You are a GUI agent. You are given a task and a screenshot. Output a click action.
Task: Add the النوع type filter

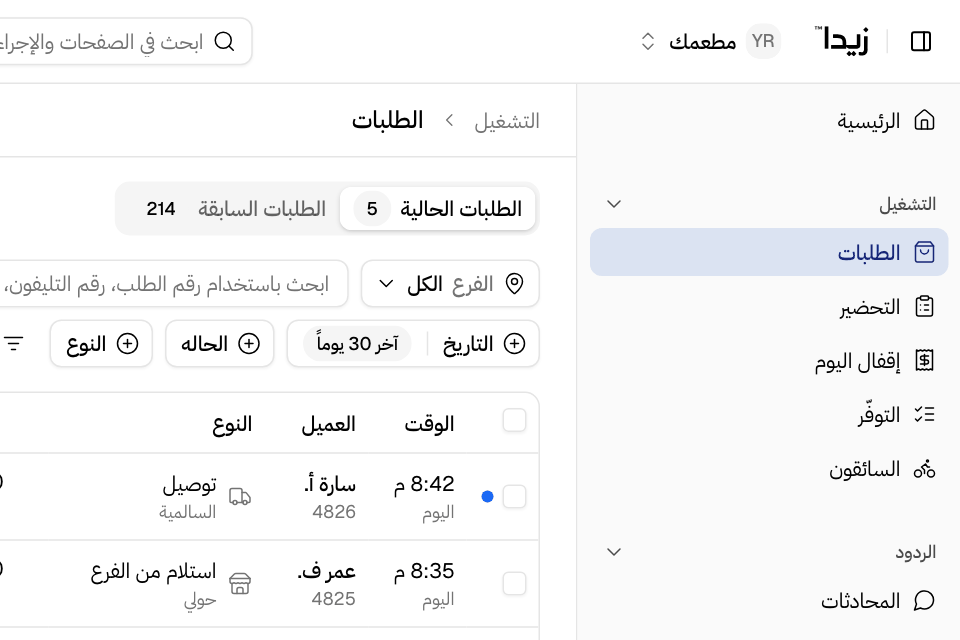[x=101, y=344]
